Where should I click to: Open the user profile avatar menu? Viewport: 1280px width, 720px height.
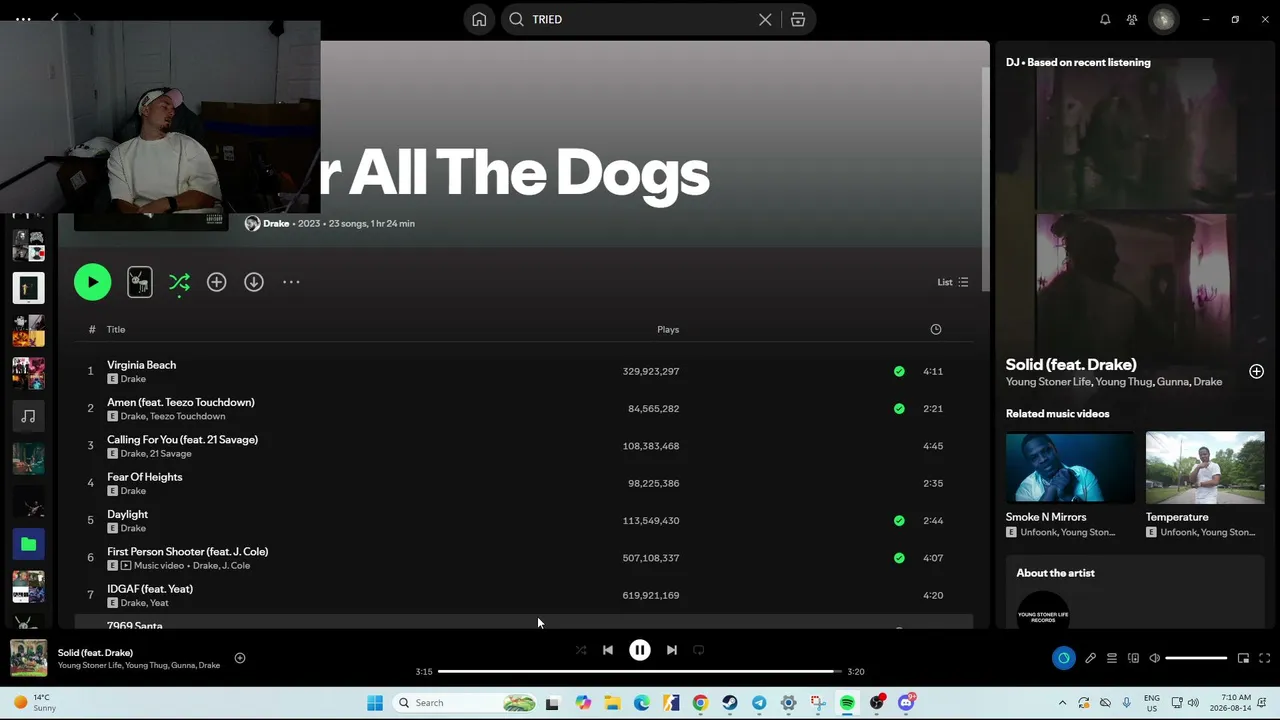point(1163,19)
